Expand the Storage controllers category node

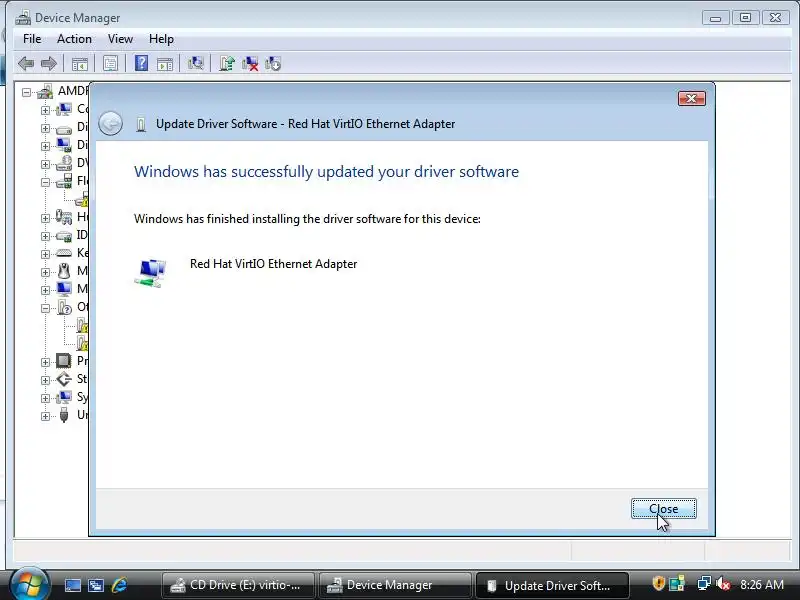pyautogui.click(x=45, y=380)
